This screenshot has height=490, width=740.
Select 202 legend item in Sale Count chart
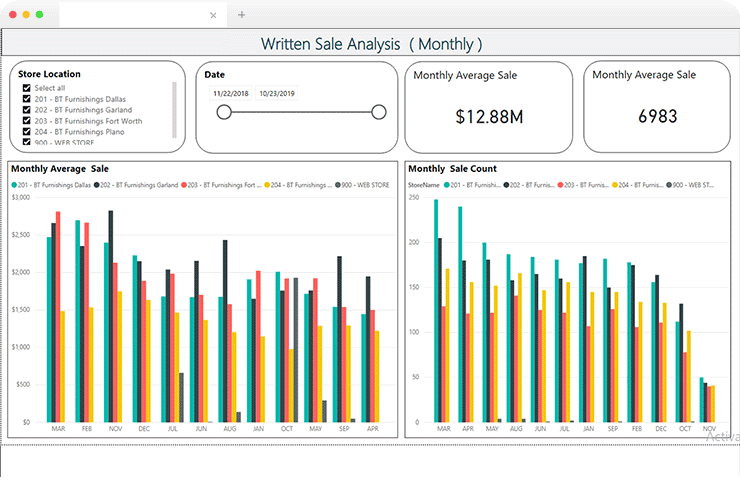[529, 185]
